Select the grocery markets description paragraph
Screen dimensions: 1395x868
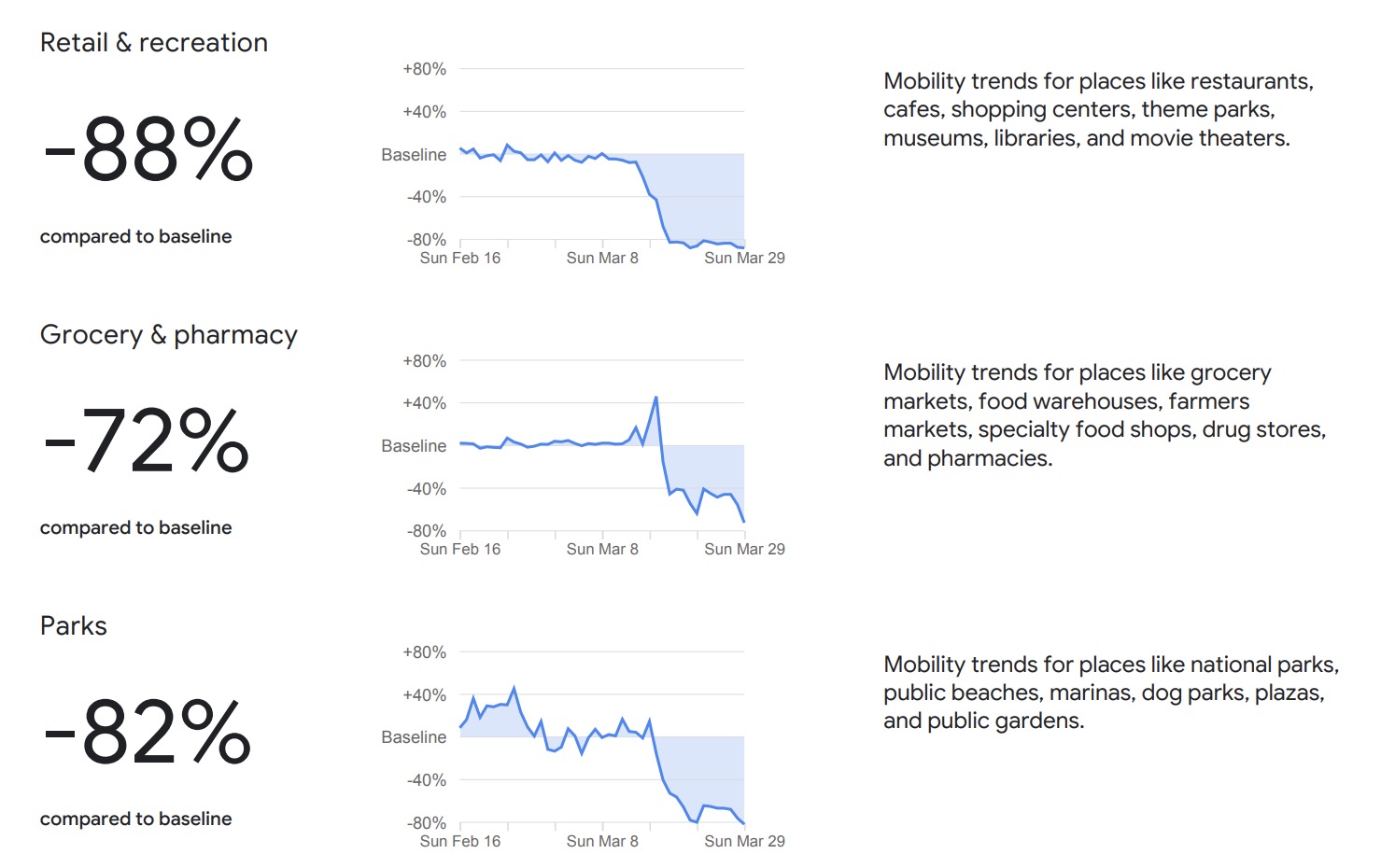(1104, 415)
